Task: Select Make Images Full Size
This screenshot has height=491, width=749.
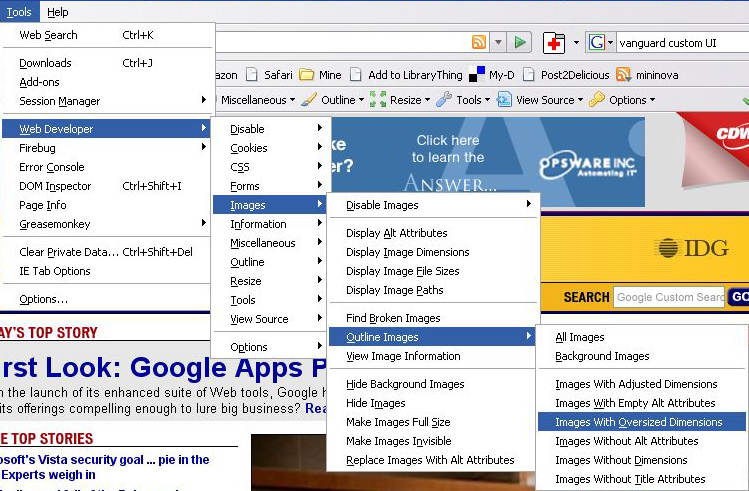Action: (x=433, y=422)
